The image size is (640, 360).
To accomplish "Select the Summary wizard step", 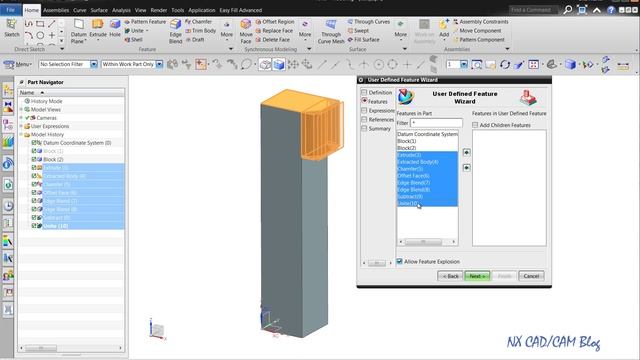I will coord(376,129).
